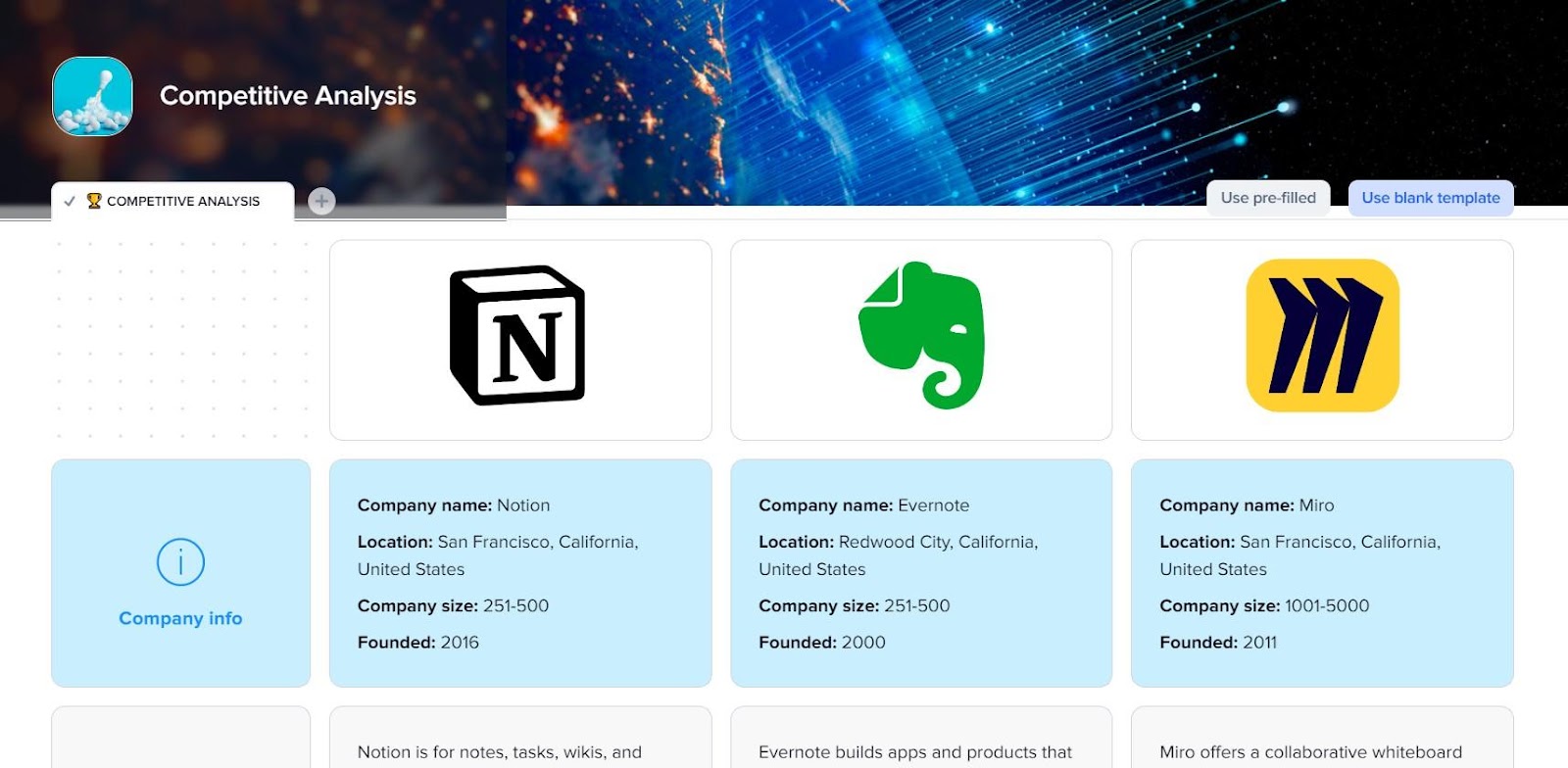Click 'Company size: 1001-5000' in the Miro card

point(1264,605)
